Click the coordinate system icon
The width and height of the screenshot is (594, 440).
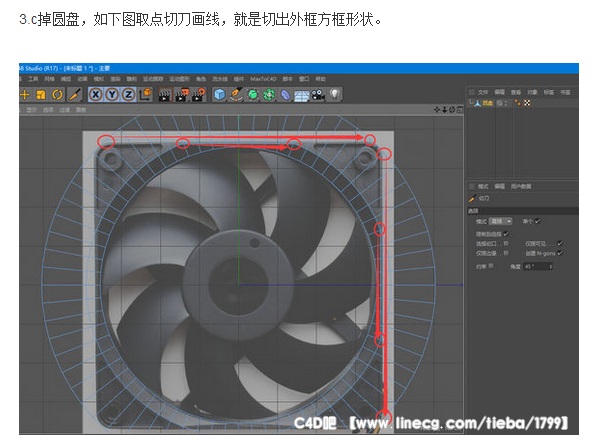point(145,94)
